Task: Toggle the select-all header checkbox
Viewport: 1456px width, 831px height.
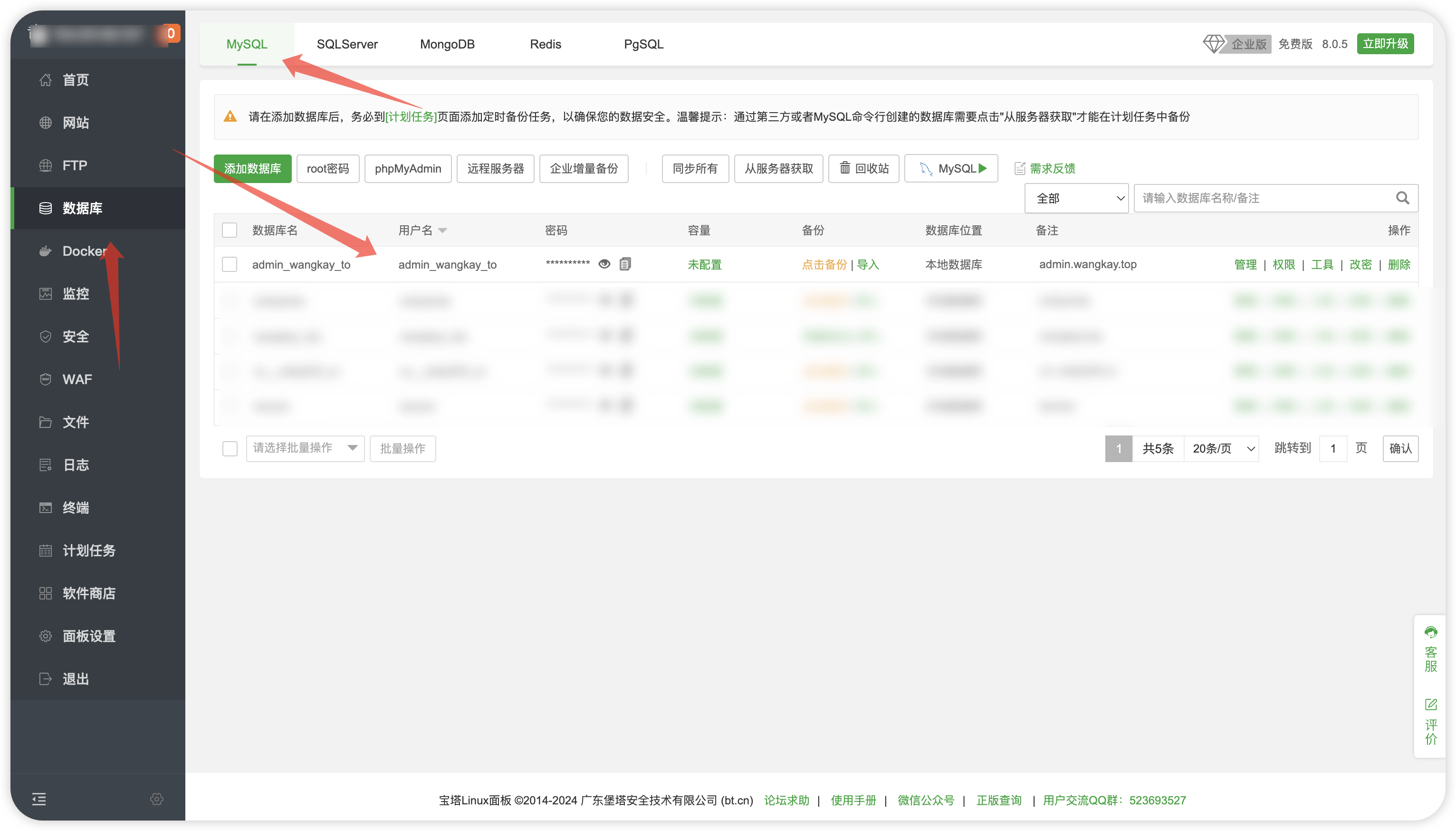Action: point(230,230)
